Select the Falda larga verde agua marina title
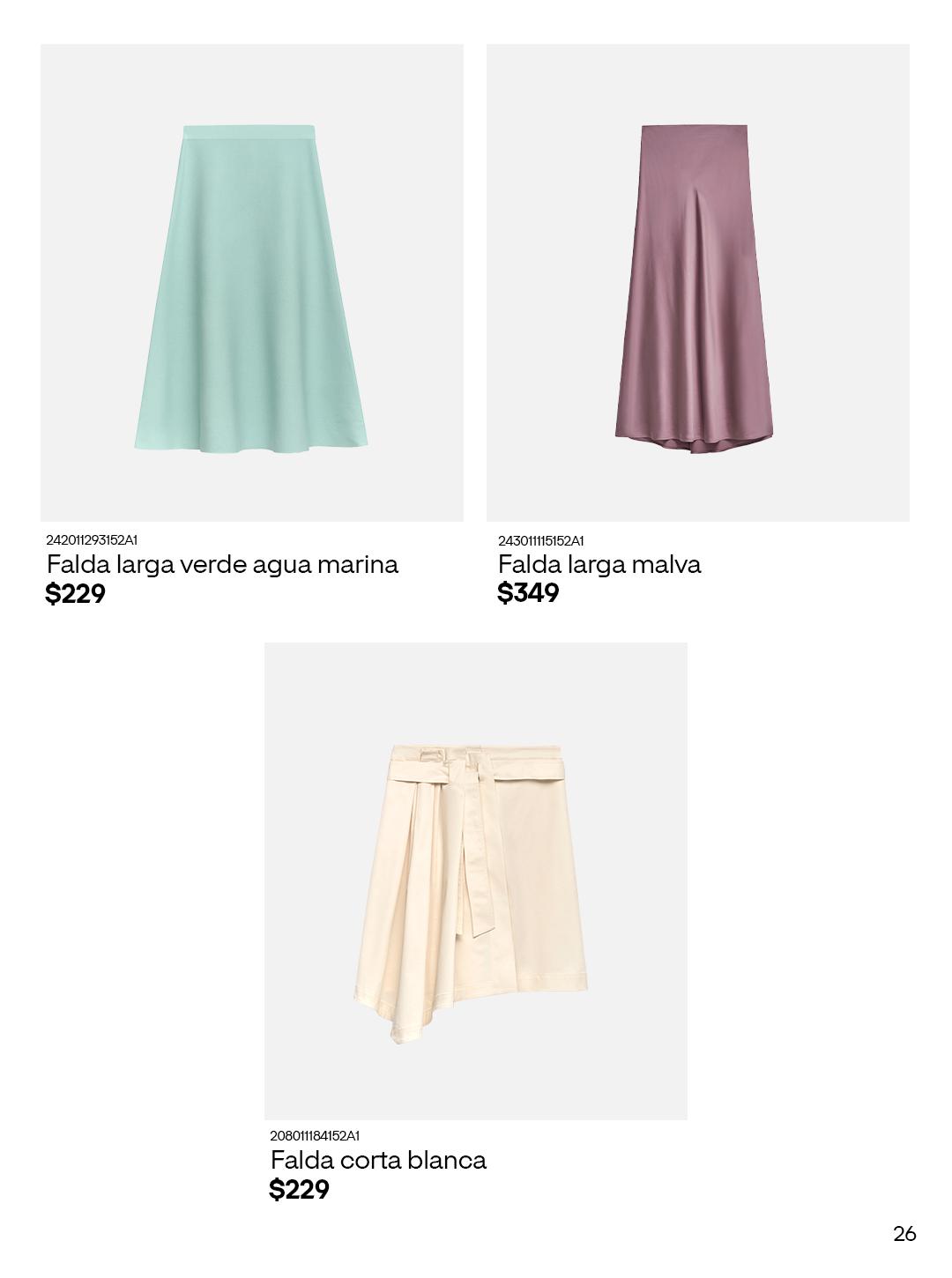Screen dimensions: 952x1278 (222, 564)
